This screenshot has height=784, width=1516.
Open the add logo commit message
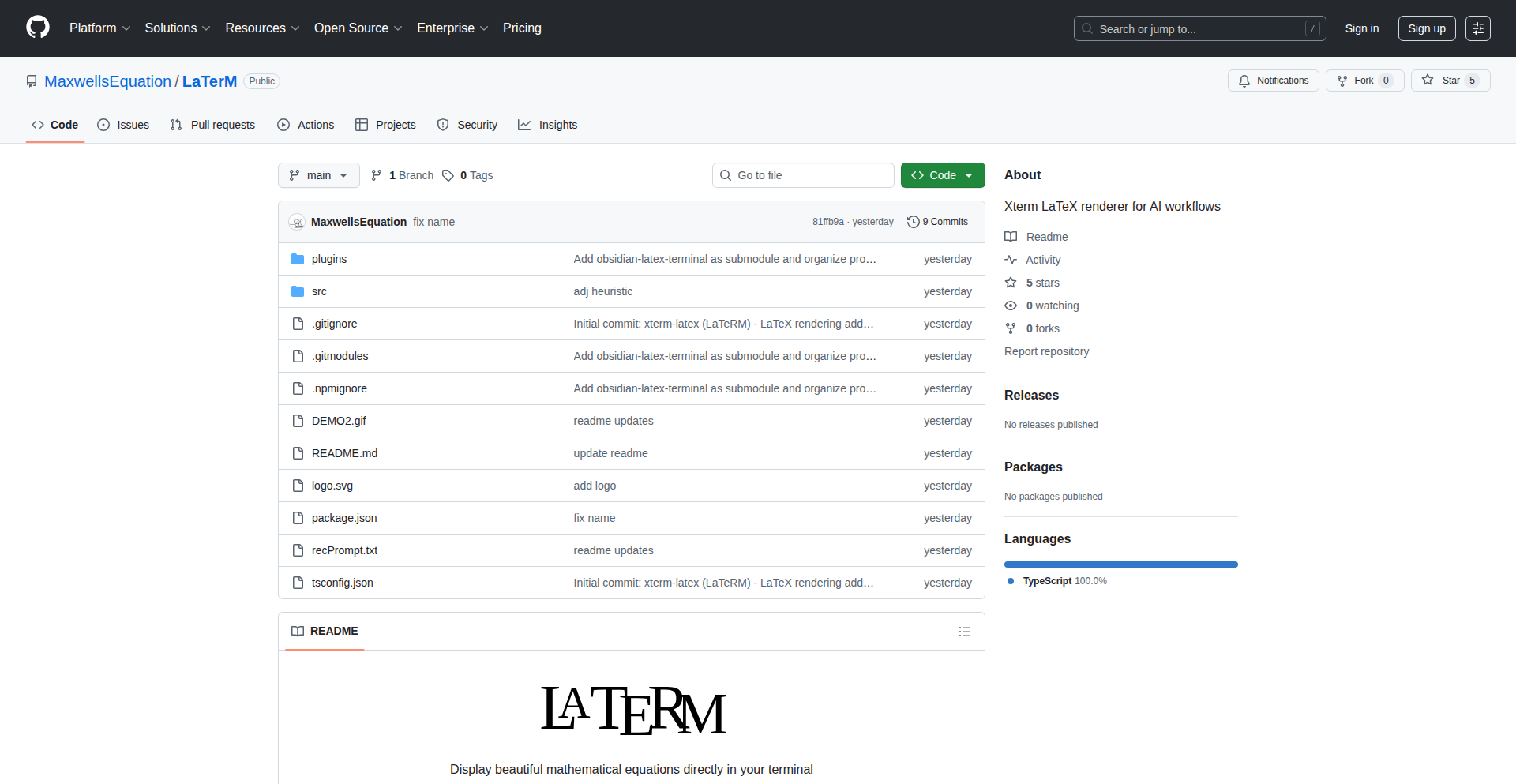(x=595, y=486)
